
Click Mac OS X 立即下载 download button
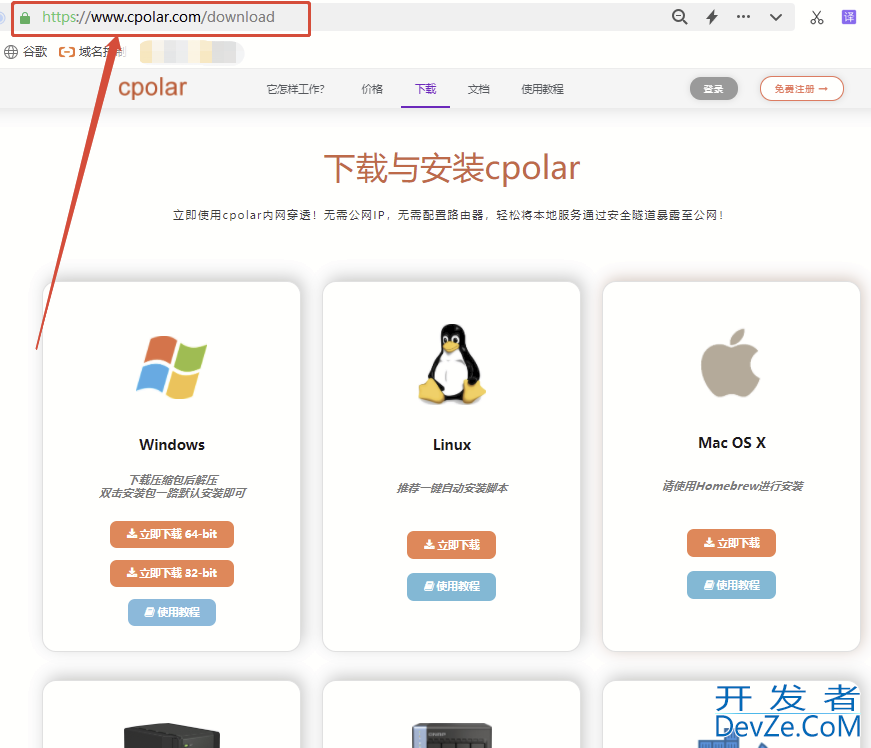click(x=732, y=543)
